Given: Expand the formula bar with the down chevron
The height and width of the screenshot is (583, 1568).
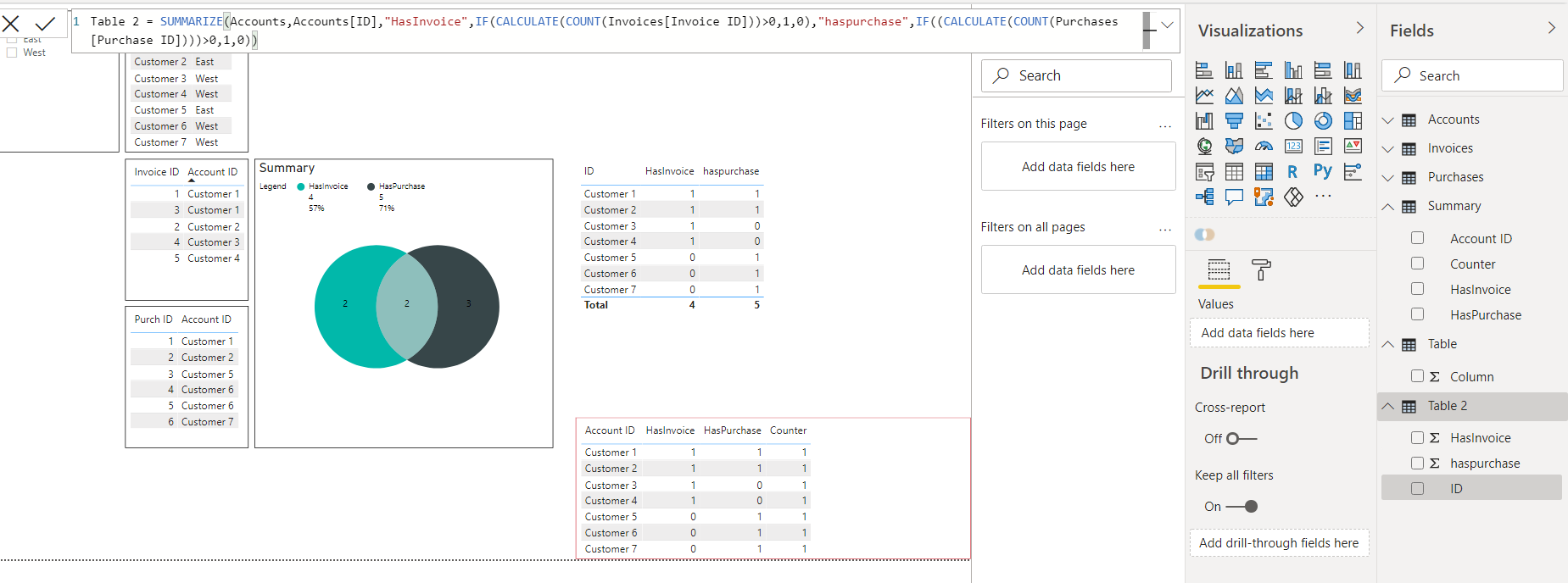Looking at the screenshot, I should [1167, 25].
